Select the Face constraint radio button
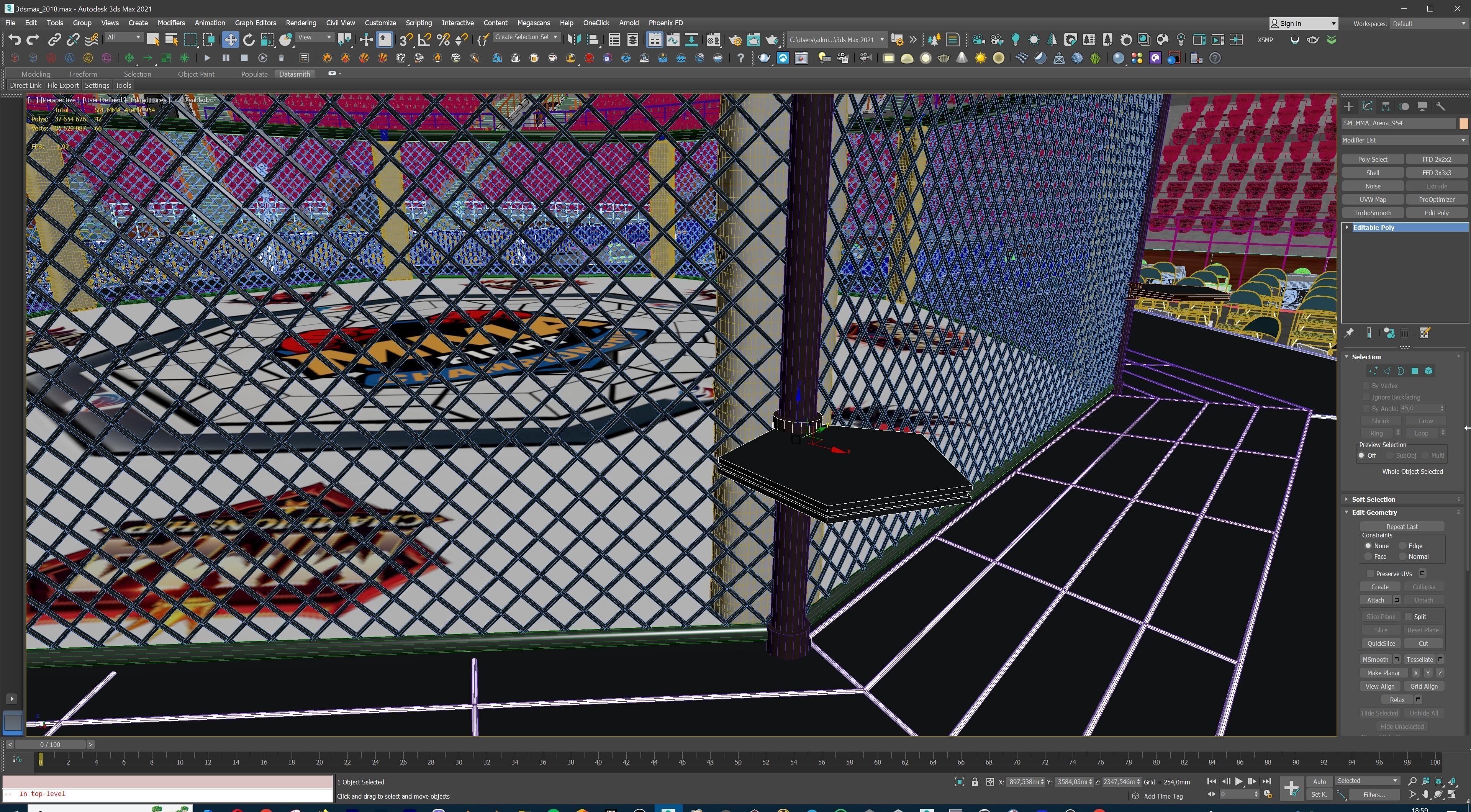Image resolution: width=1471 pixels, height=812 pixels. click(1368, 556)
